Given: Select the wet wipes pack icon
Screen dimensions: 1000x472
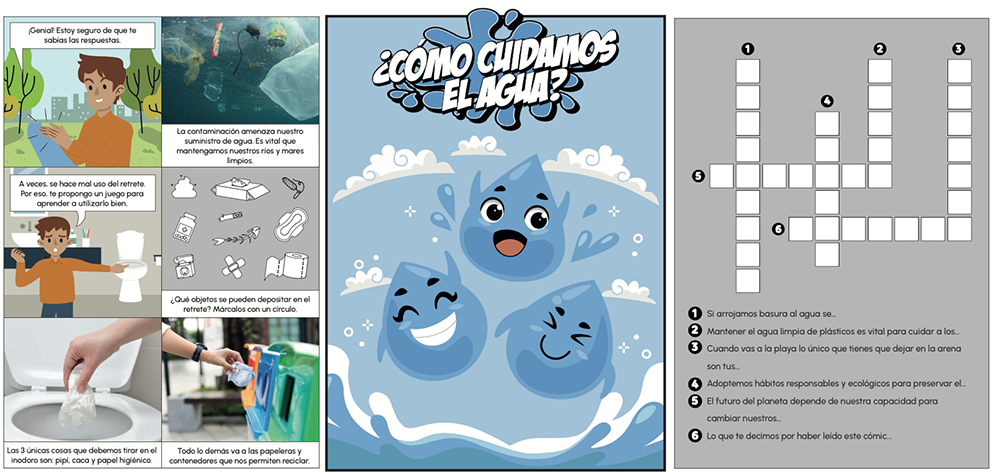Looking at the screenshot, I should [x=237, y=187].
